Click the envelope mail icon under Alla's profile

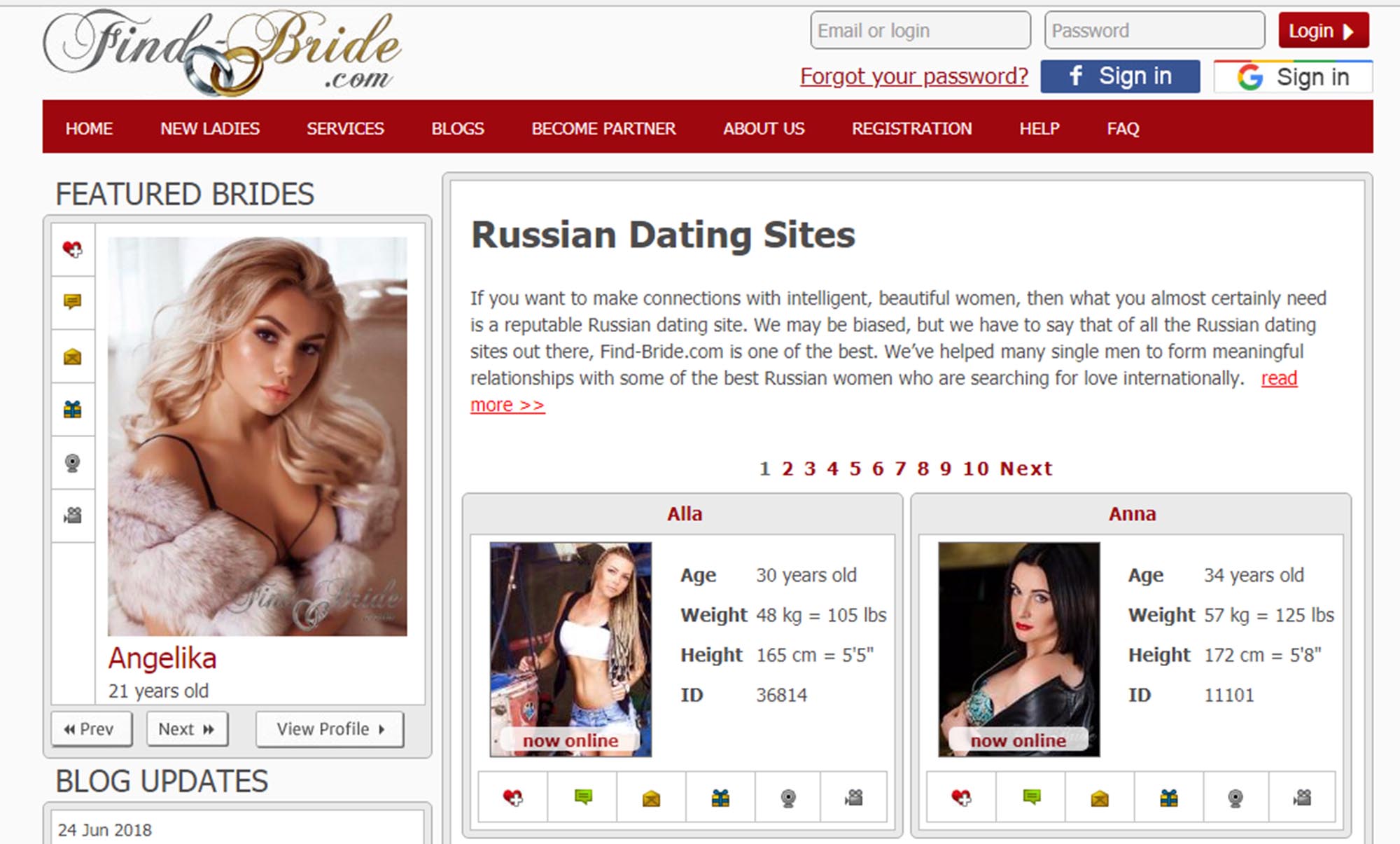tap(651, 797)
